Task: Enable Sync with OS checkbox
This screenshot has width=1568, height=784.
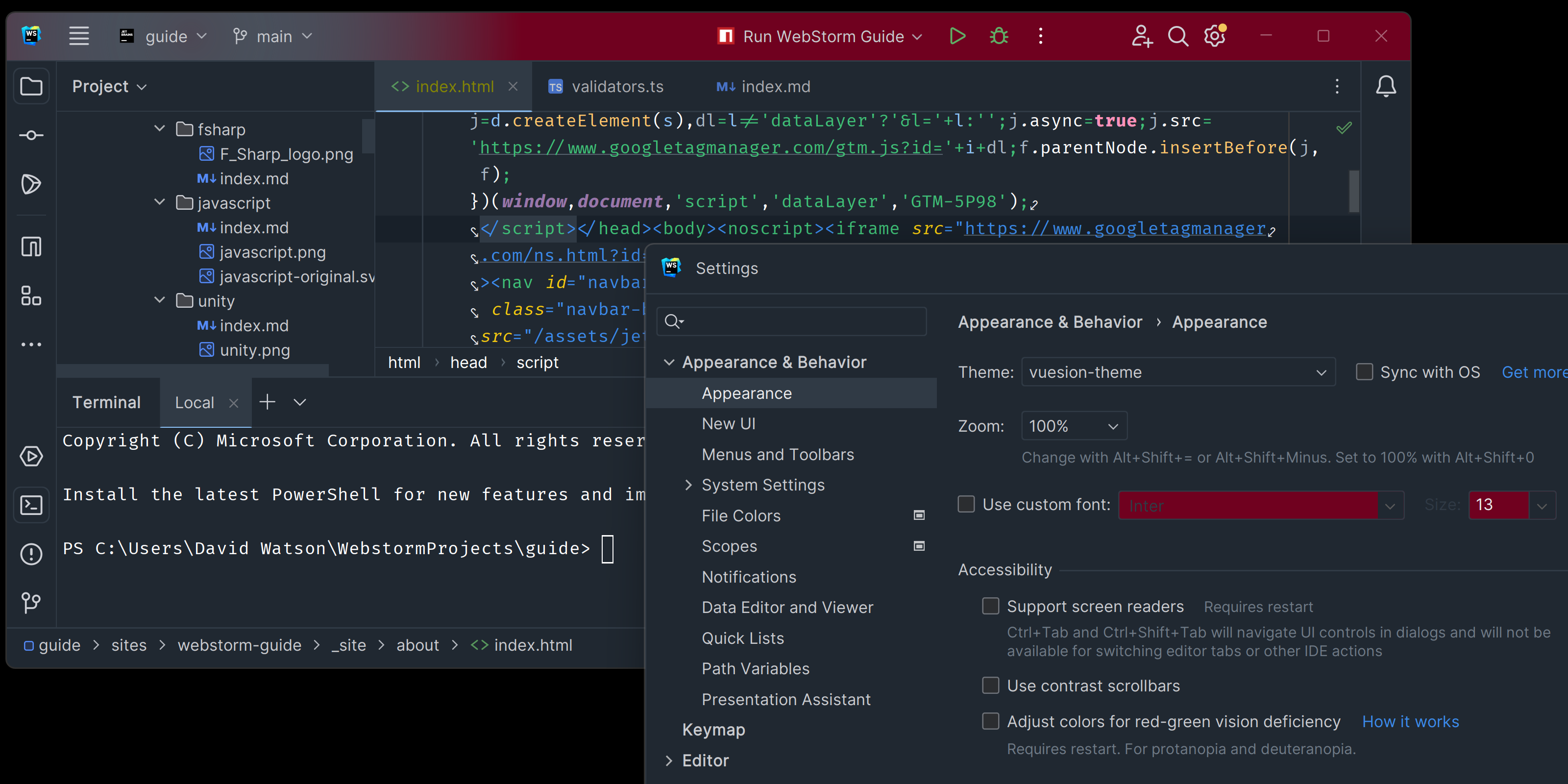Action: 1364,372
